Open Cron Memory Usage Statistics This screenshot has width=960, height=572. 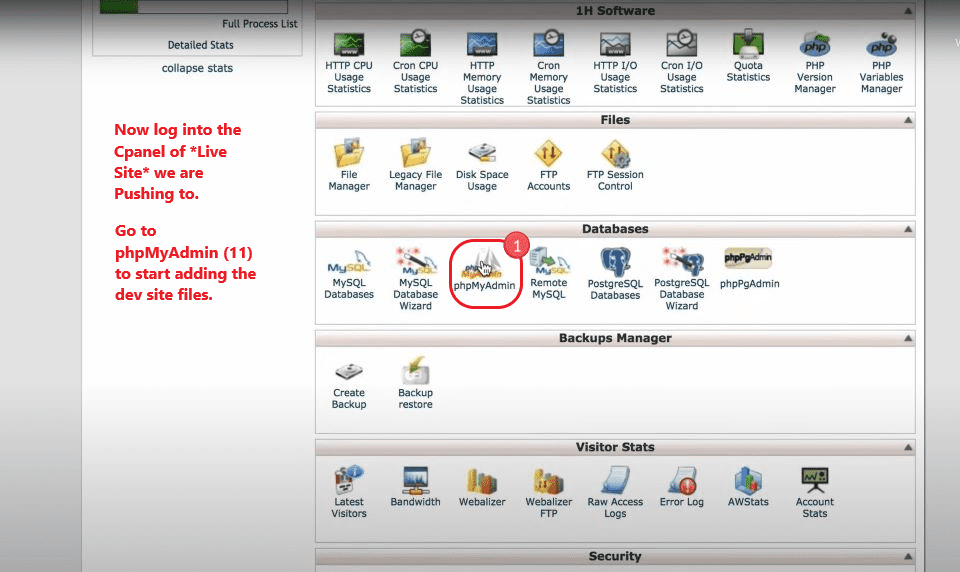[549, 69]
